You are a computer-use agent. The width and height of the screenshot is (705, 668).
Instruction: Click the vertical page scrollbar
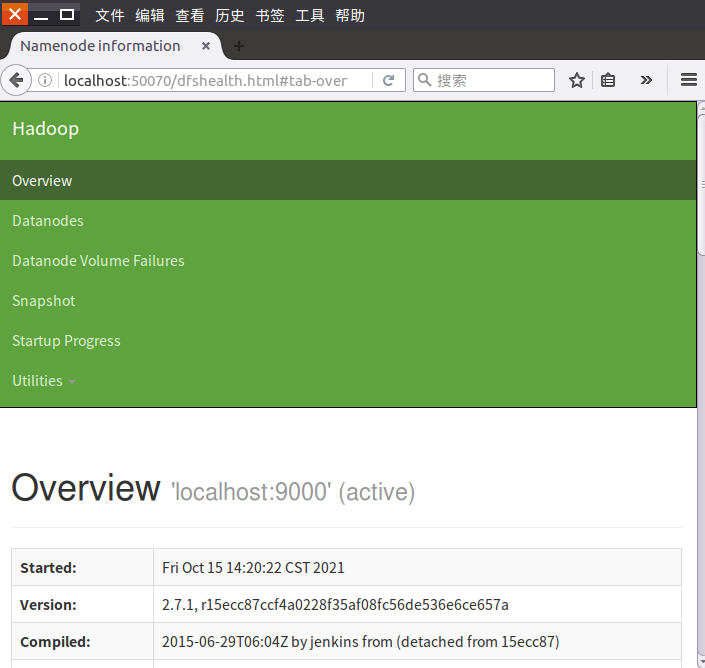pos(701,184)
